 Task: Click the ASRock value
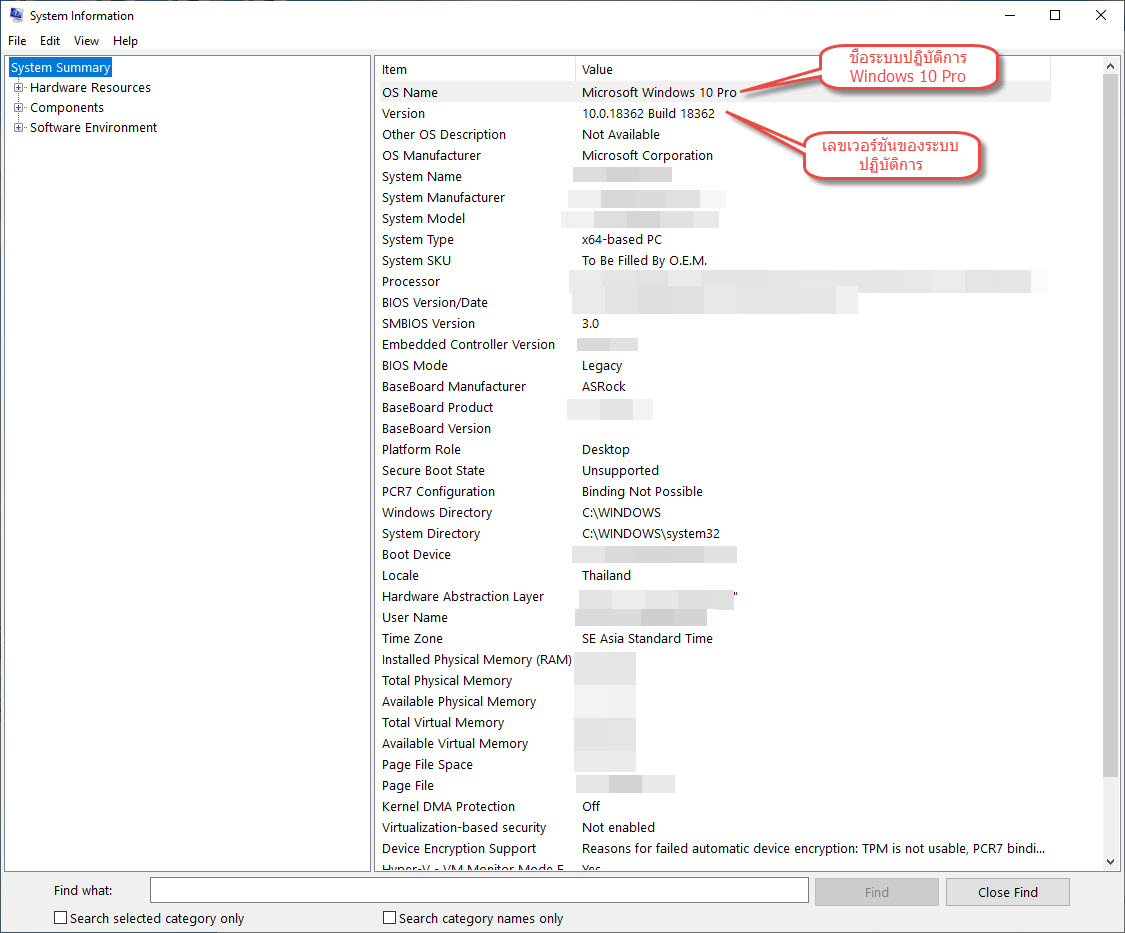point(603,386)
